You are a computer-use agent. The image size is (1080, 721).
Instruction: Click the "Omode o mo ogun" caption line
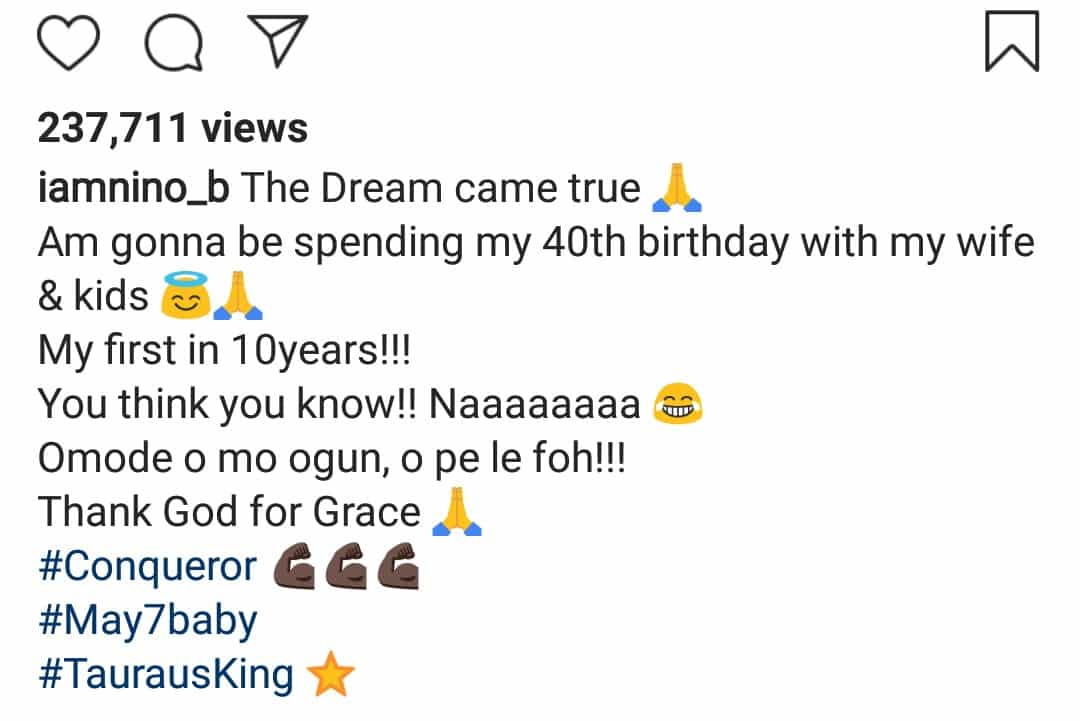pos(331,458)
